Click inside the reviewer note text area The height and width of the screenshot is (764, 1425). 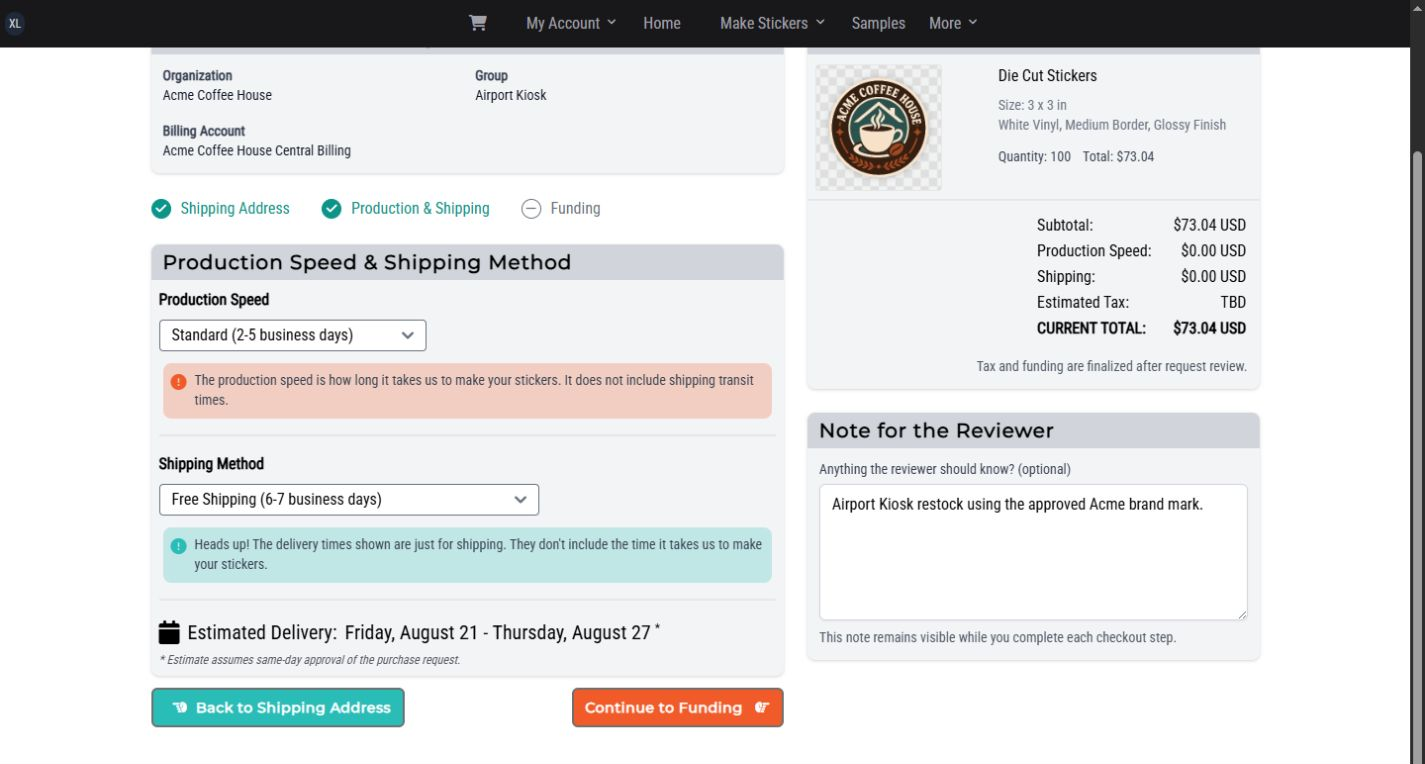coord(1033,552)
